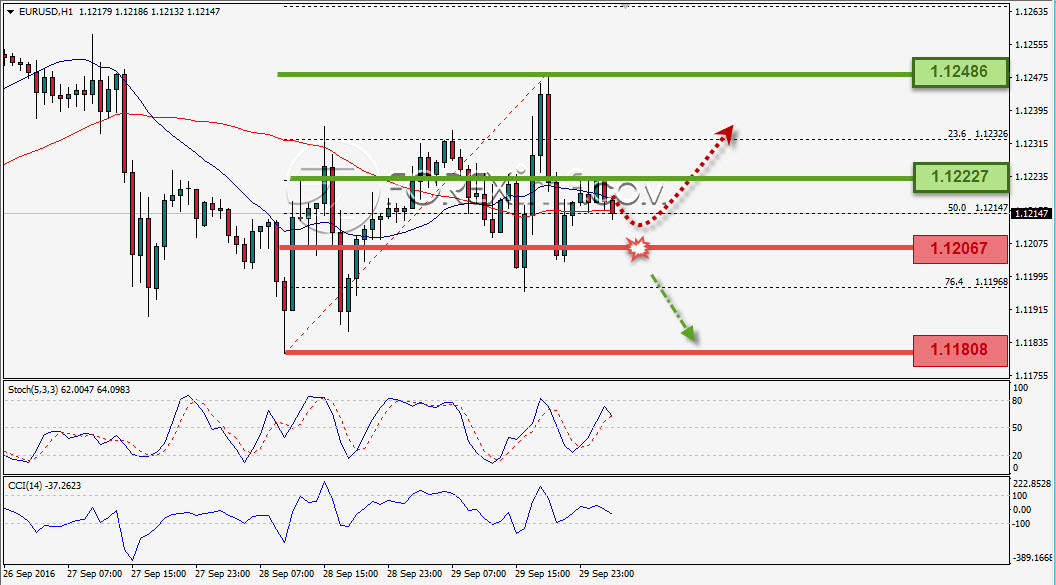Select the EURUSD,H1 chart title text
The height and width of the screenshot is (585, 1056).
46,11
